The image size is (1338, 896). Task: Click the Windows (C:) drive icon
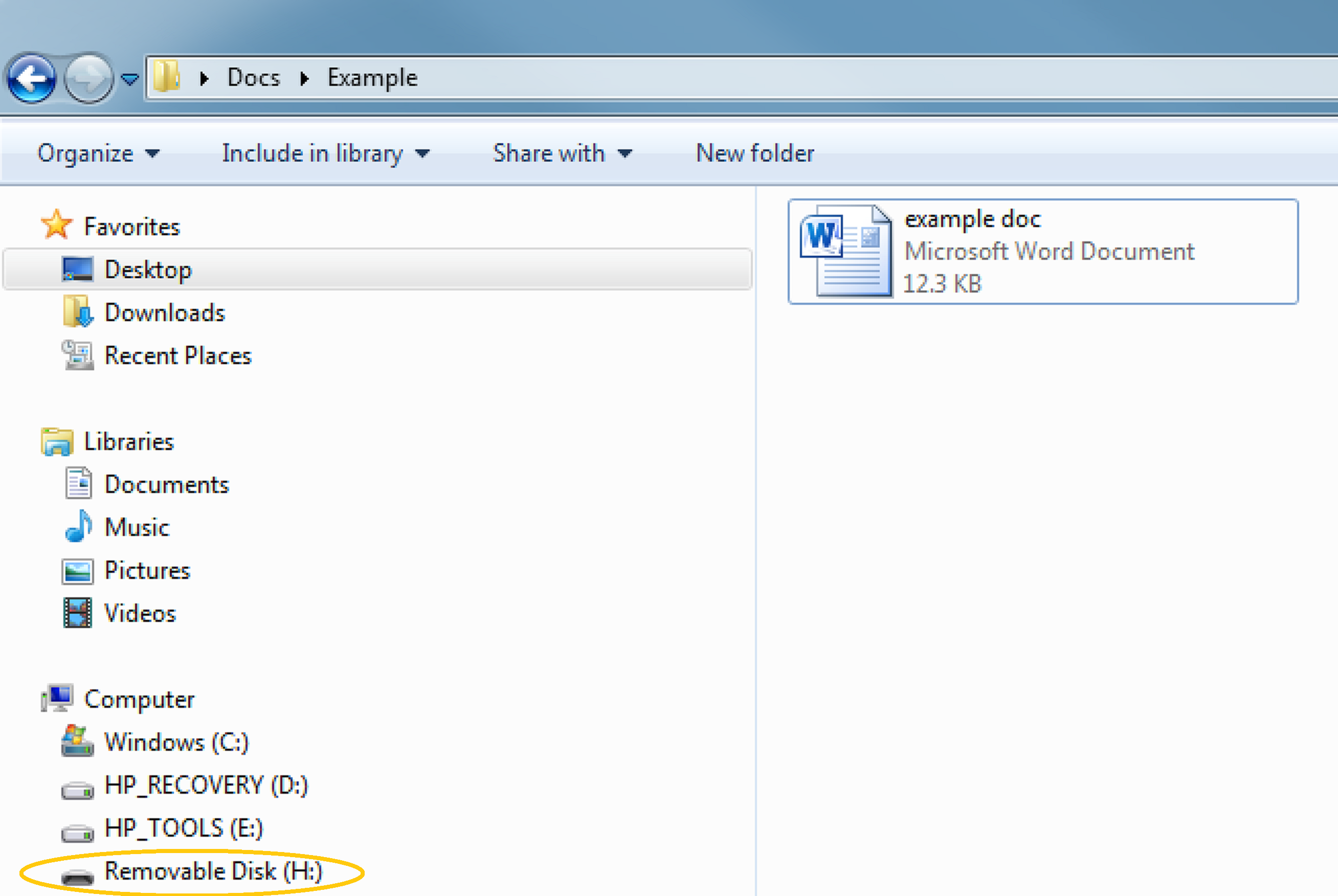coord(77,741)
